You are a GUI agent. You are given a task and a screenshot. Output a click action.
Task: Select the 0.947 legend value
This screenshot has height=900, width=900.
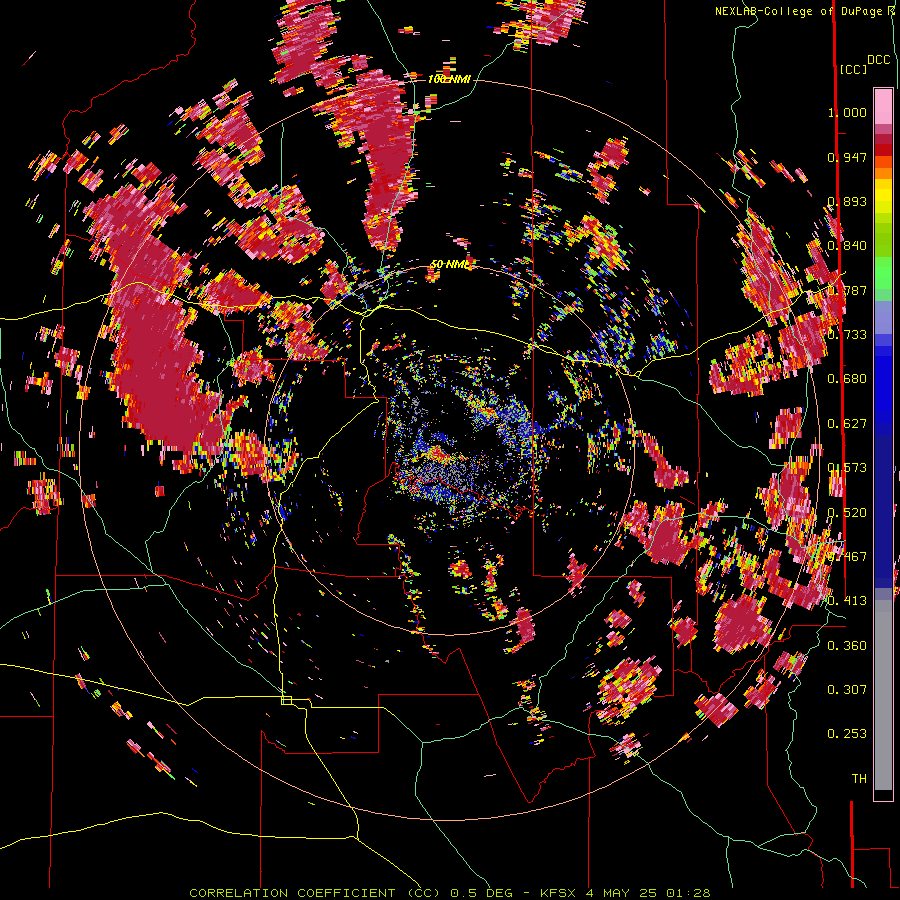click(x=847, y=157)
